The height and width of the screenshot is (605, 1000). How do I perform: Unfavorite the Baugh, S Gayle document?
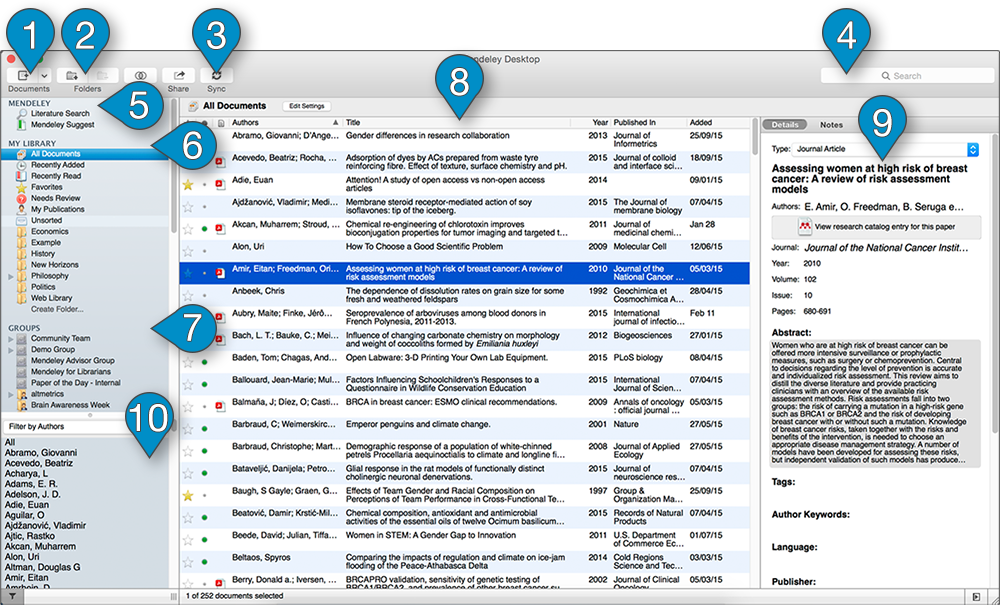click(x=188, y=495)
